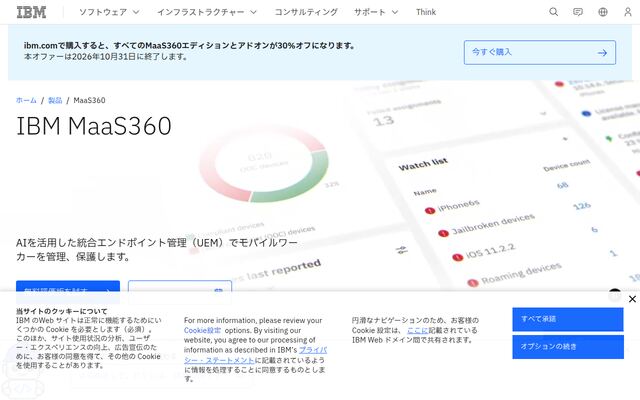Image resolution: width=640 pixels, height=400 pixels.
Task: Click the オプションの続き button
Action: (x=568, y=347)
